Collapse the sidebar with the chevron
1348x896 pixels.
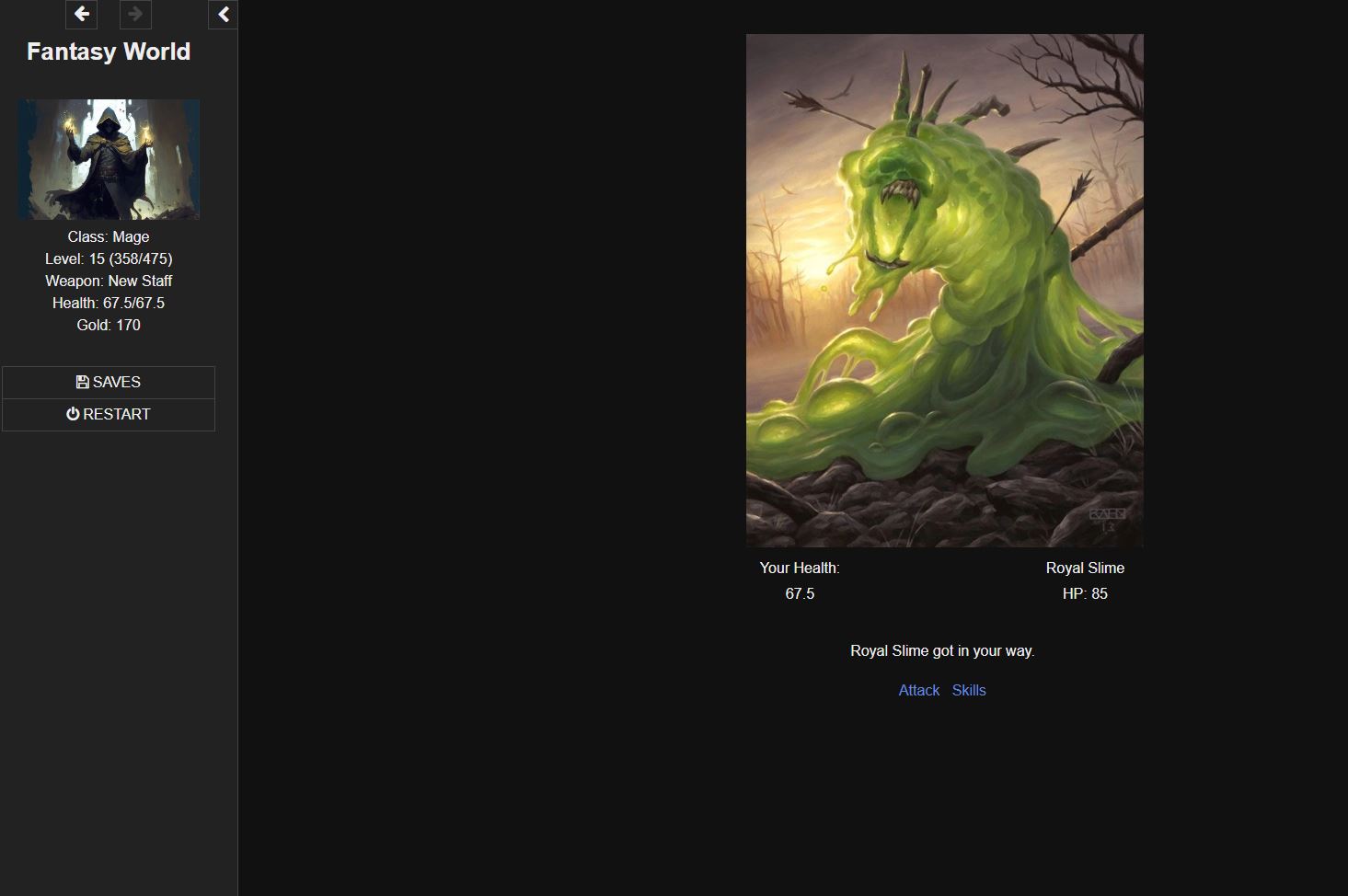pos(224,15)
